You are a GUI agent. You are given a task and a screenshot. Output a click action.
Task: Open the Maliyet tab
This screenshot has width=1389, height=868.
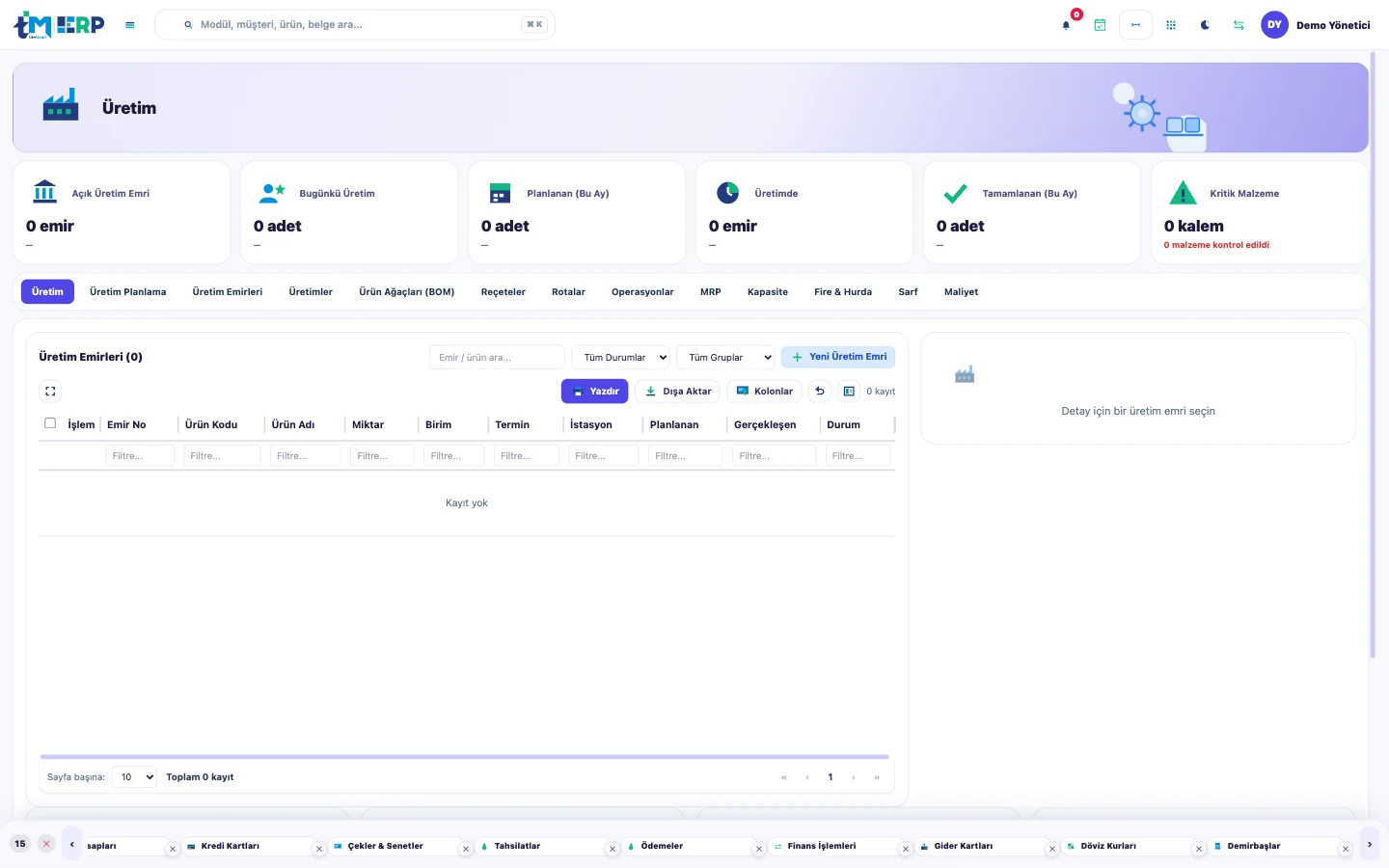tap(962, 292)
